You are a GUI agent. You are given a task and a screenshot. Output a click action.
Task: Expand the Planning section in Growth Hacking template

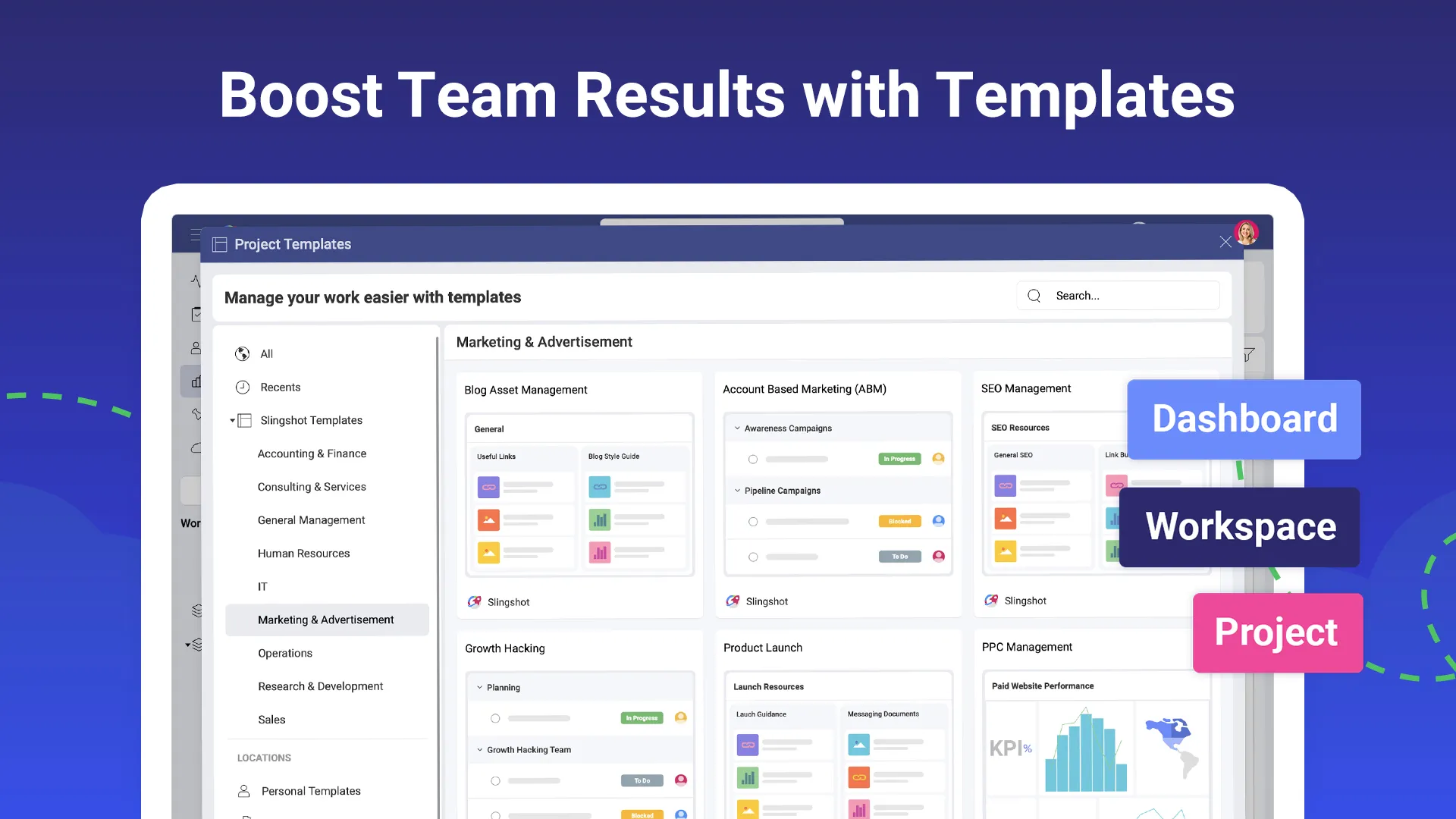tap(480, 687)
